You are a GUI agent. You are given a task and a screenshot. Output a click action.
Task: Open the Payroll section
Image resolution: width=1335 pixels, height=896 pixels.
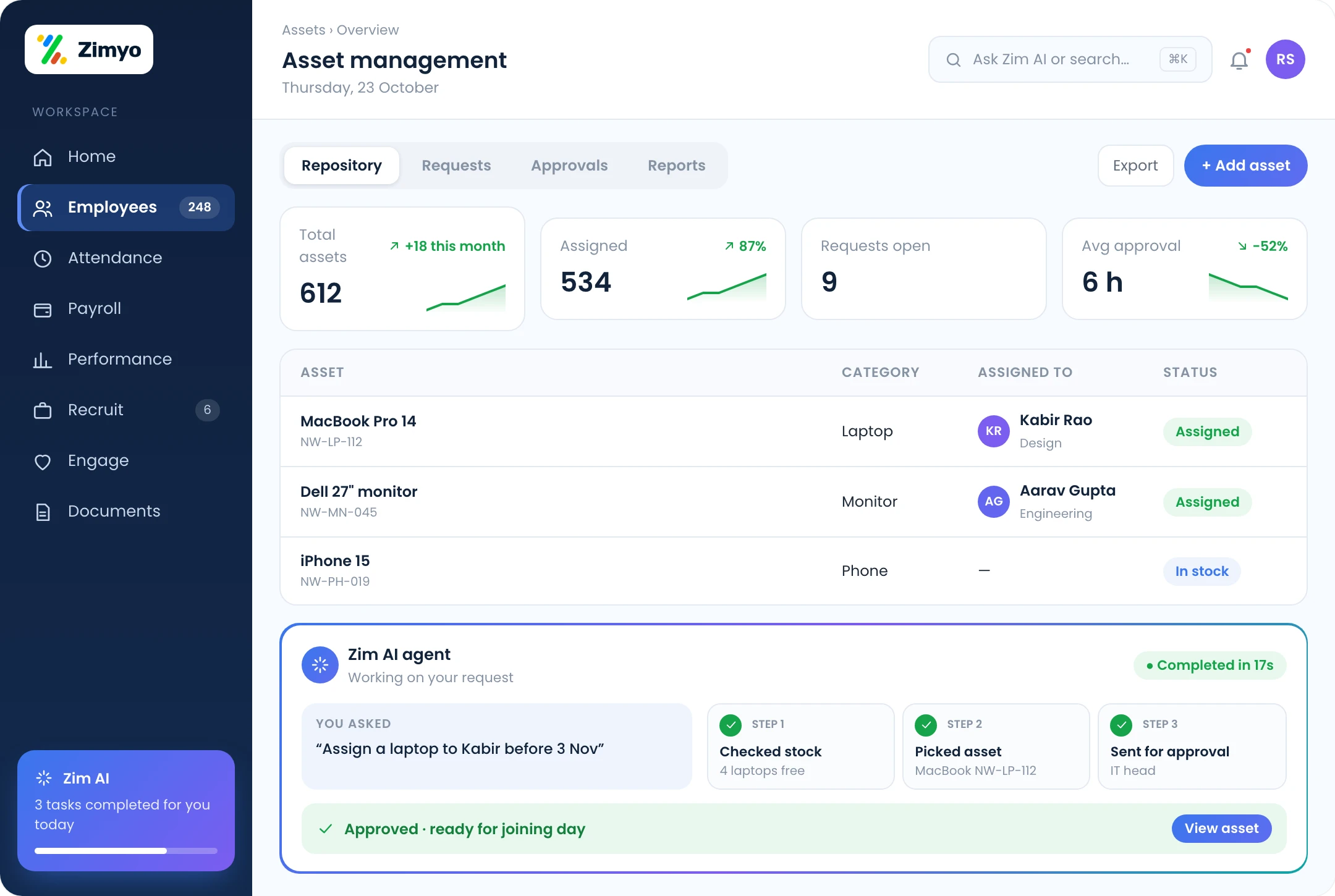coord(126,308)
